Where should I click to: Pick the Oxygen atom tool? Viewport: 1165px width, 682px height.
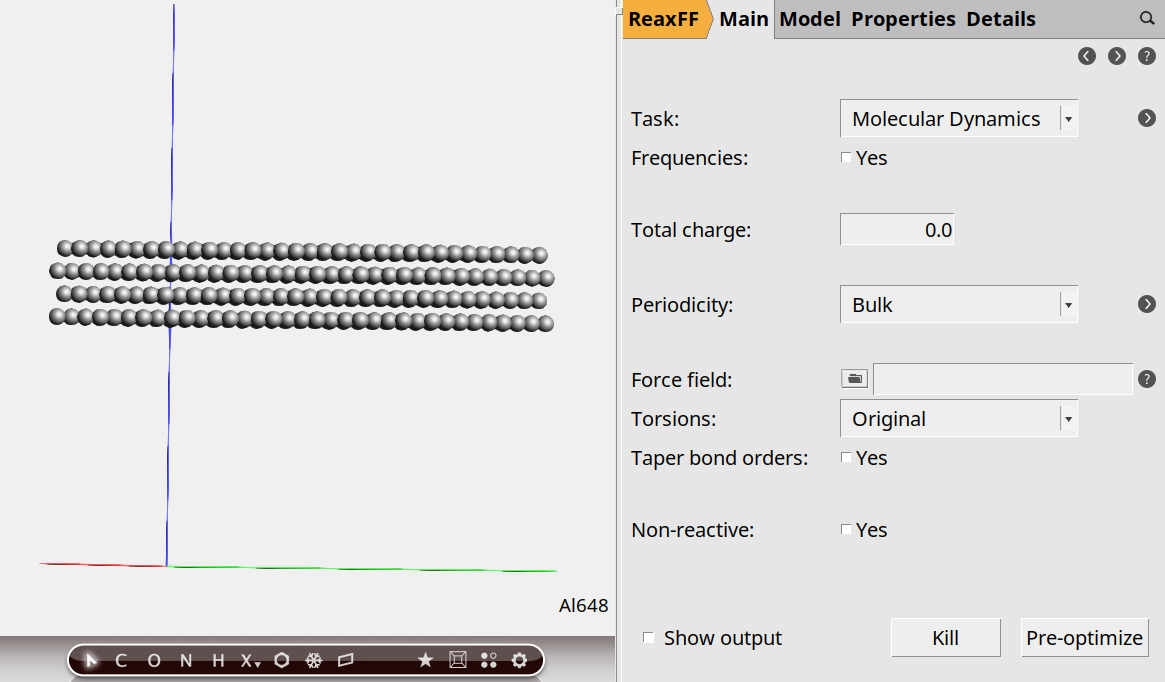[153, 660]
